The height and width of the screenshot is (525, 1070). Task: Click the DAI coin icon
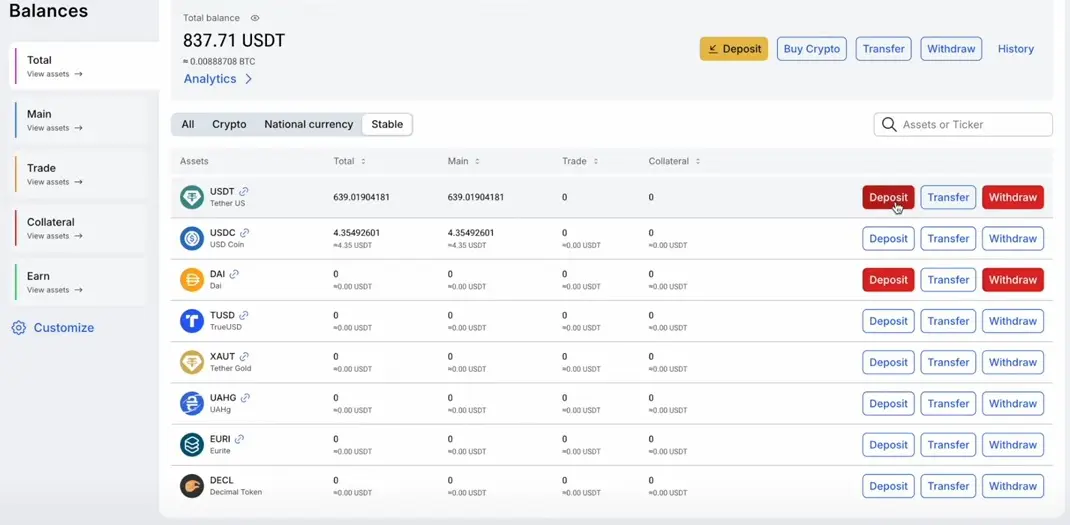192,280
